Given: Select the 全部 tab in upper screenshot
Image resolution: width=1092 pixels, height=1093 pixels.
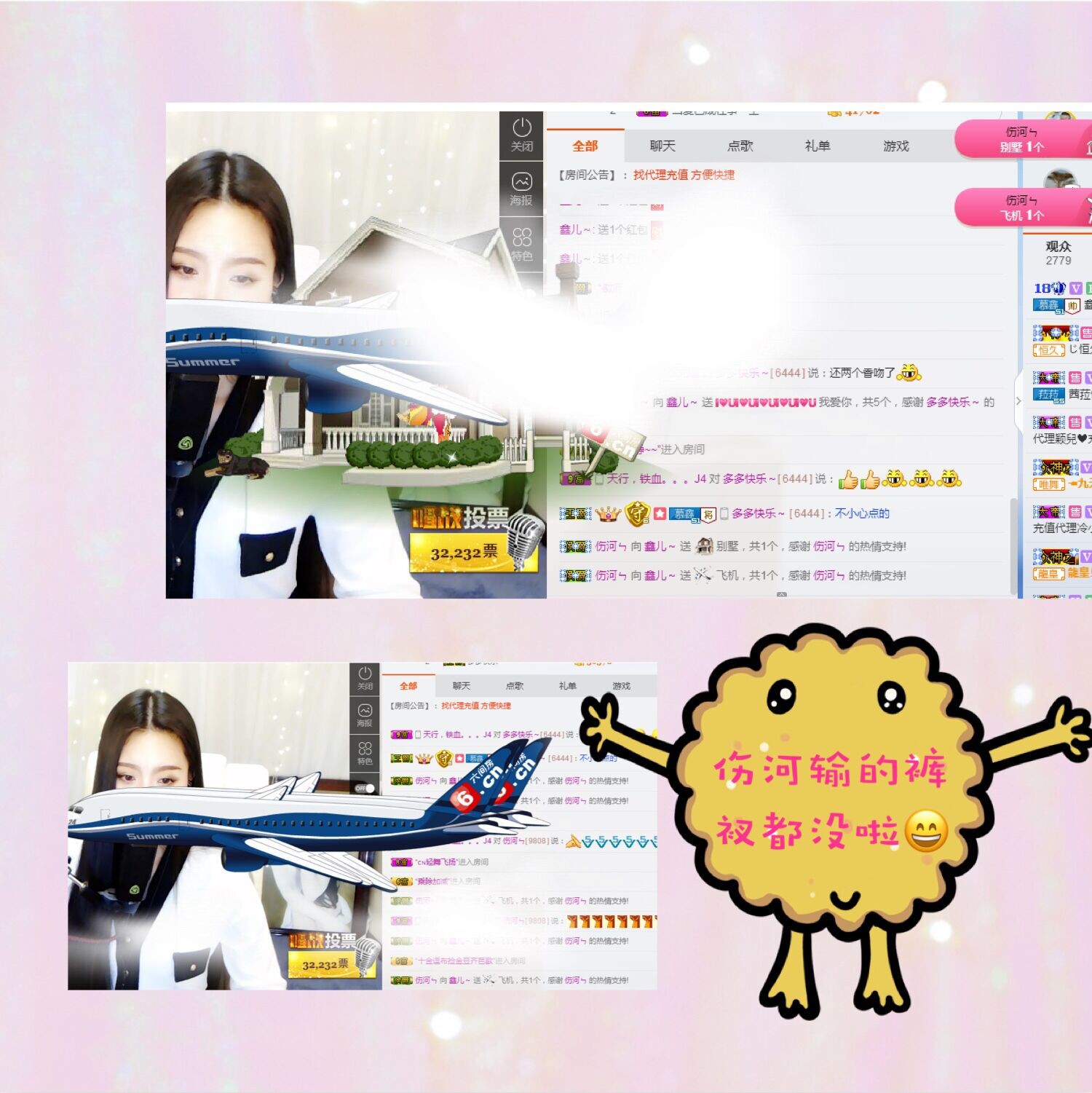Looking at the screenshot, I should tap(585, 146).
